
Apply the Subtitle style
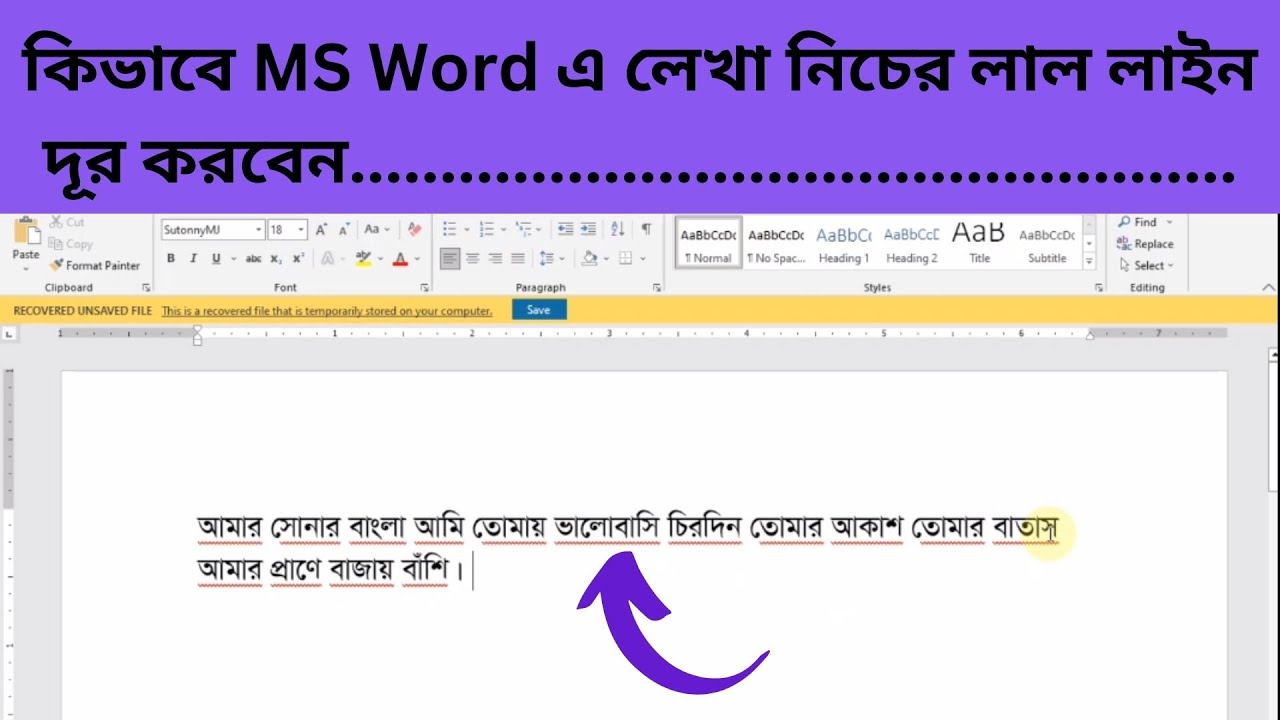pos(1047,244)
